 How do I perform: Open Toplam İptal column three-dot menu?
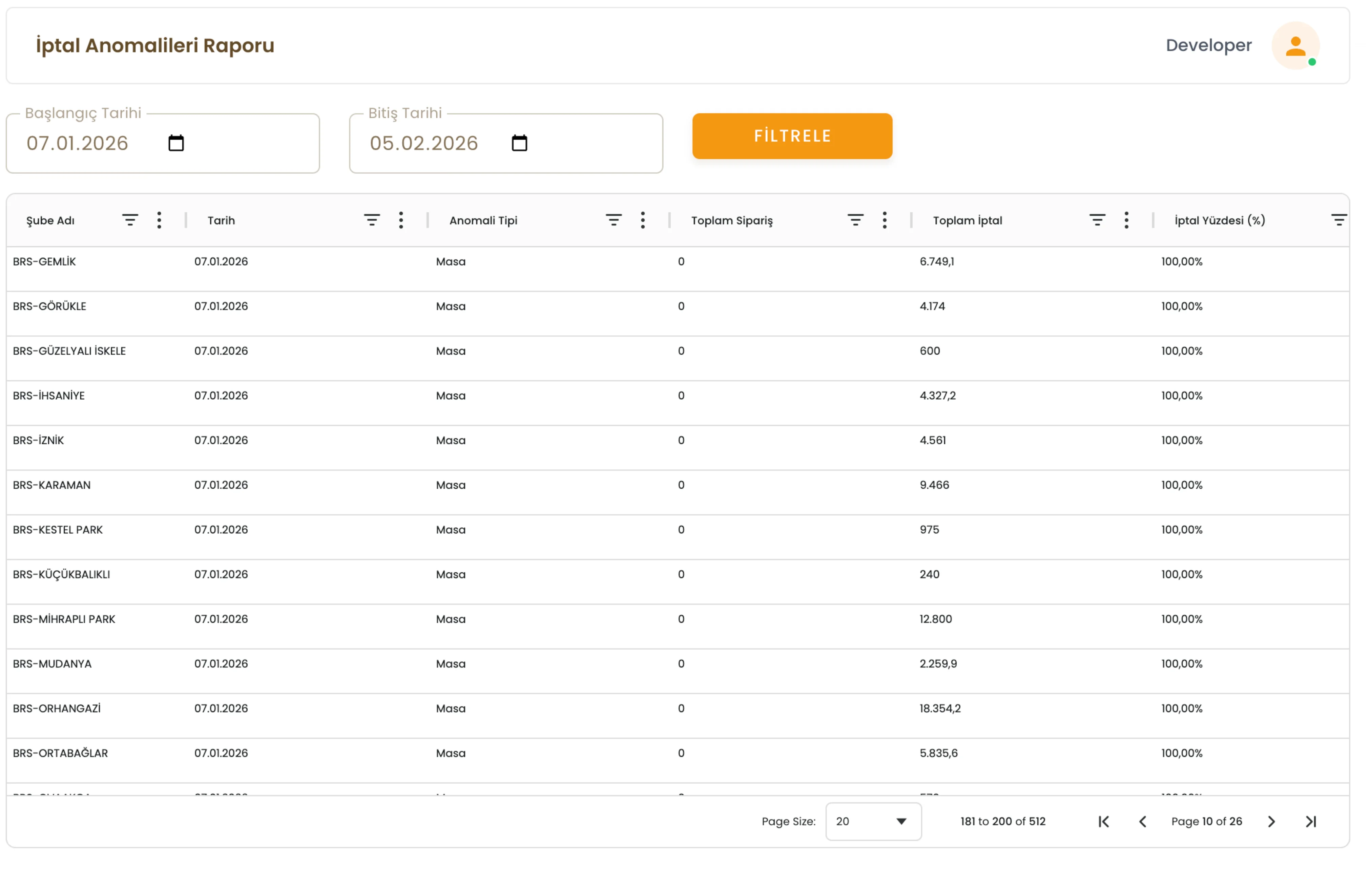click(1126, 220)
